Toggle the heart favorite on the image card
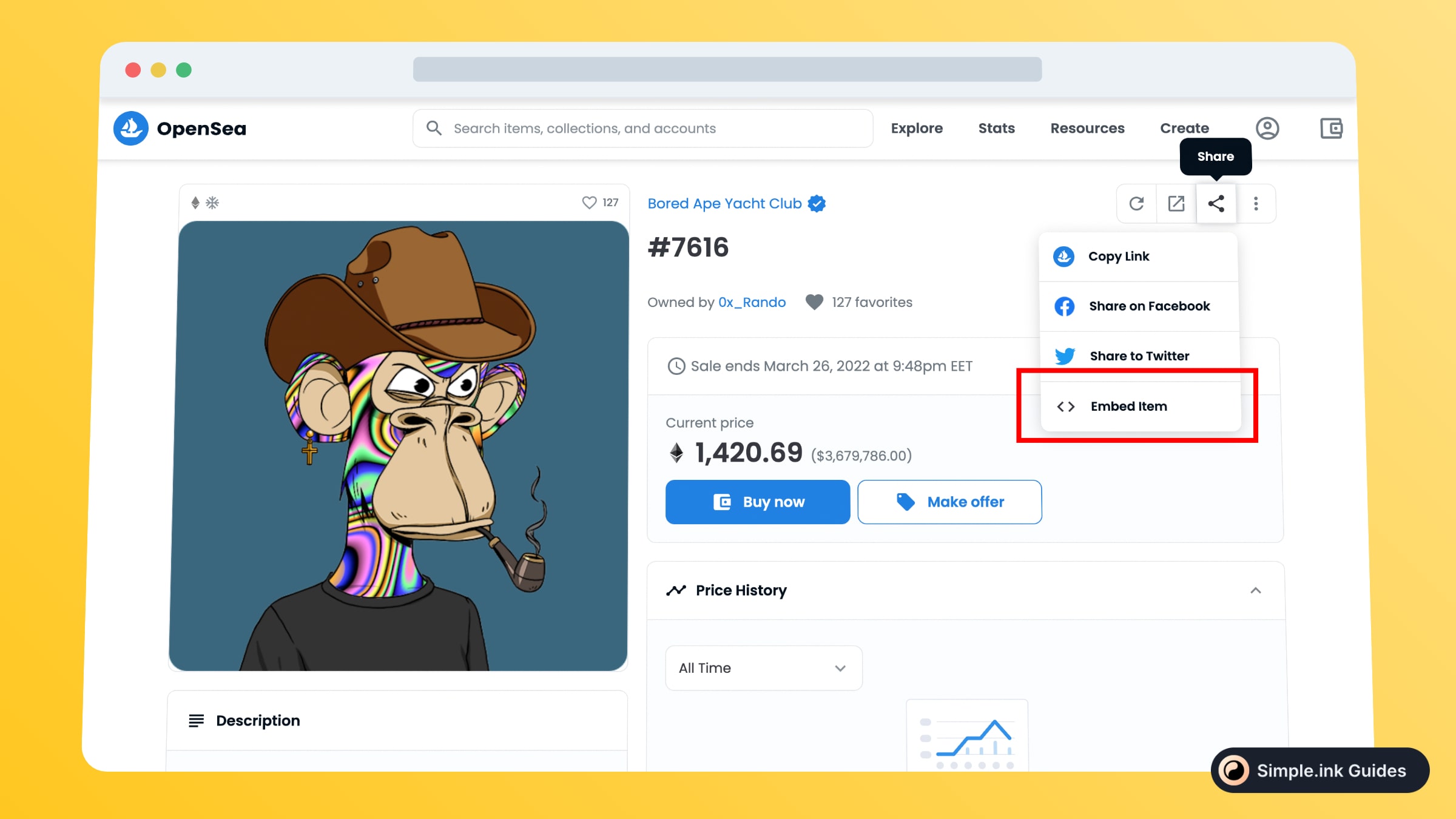 click(589, 203)
